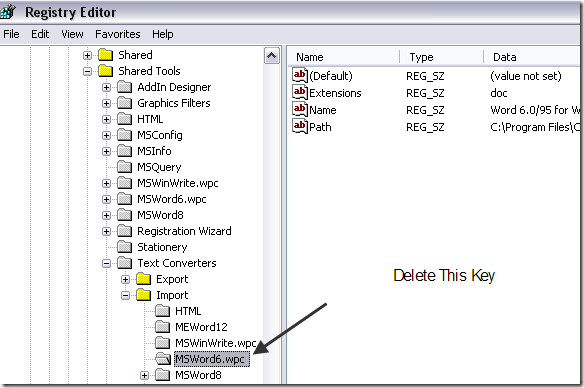This screenshot has width=584, height=388.
Task: Select the MSQuery folder icon
Action: pos(125,167)
